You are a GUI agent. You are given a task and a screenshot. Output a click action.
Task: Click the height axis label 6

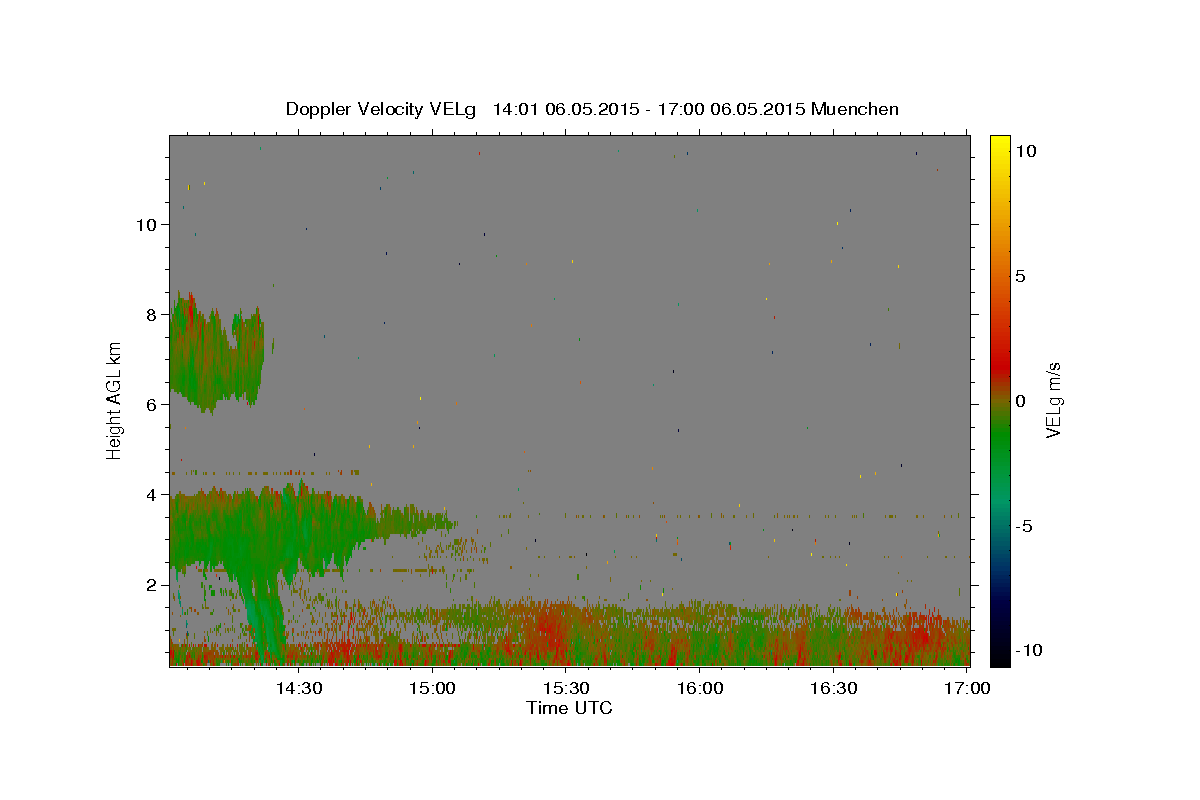[152, 404]
